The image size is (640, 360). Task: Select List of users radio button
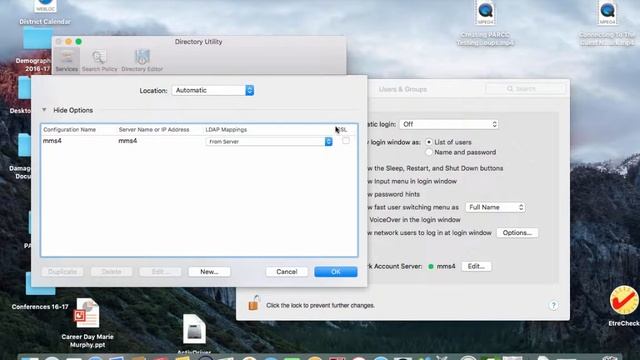(429, 142)
